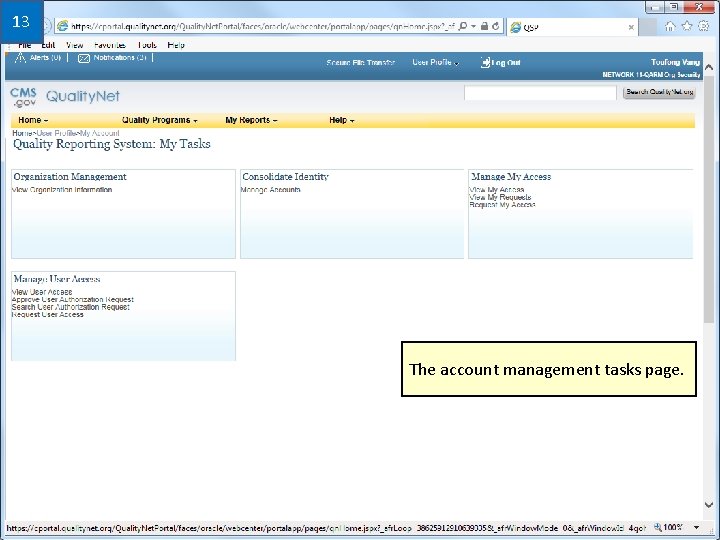
Task: Click View User Access link
Action: click(42, 292)
